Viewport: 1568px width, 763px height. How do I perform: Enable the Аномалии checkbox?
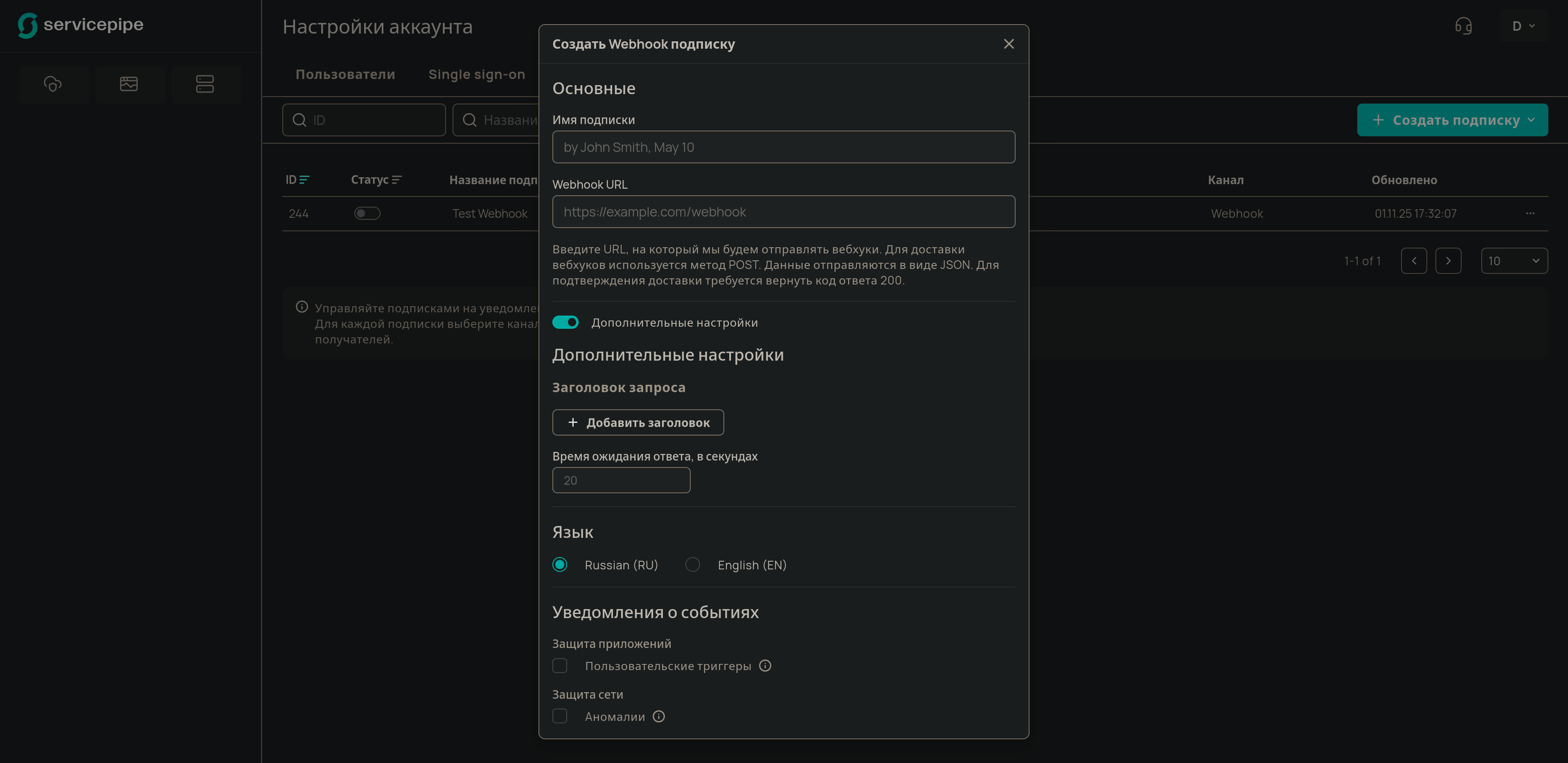pyautogui.click(x=560, y=717)
